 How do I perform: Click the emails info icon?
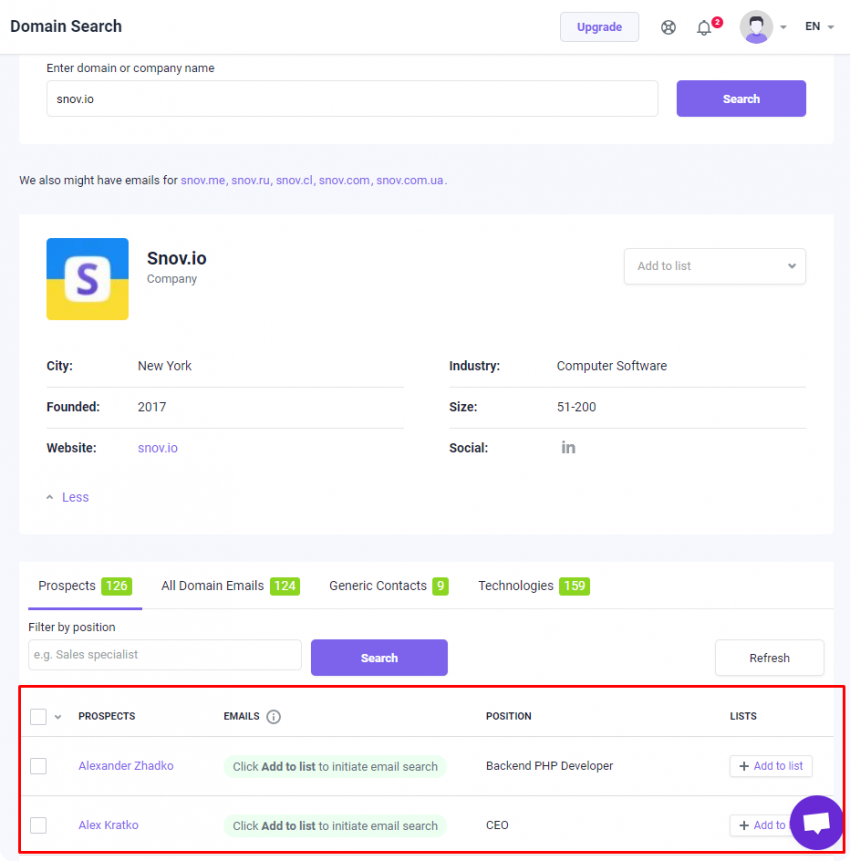[x=273, y=717]
